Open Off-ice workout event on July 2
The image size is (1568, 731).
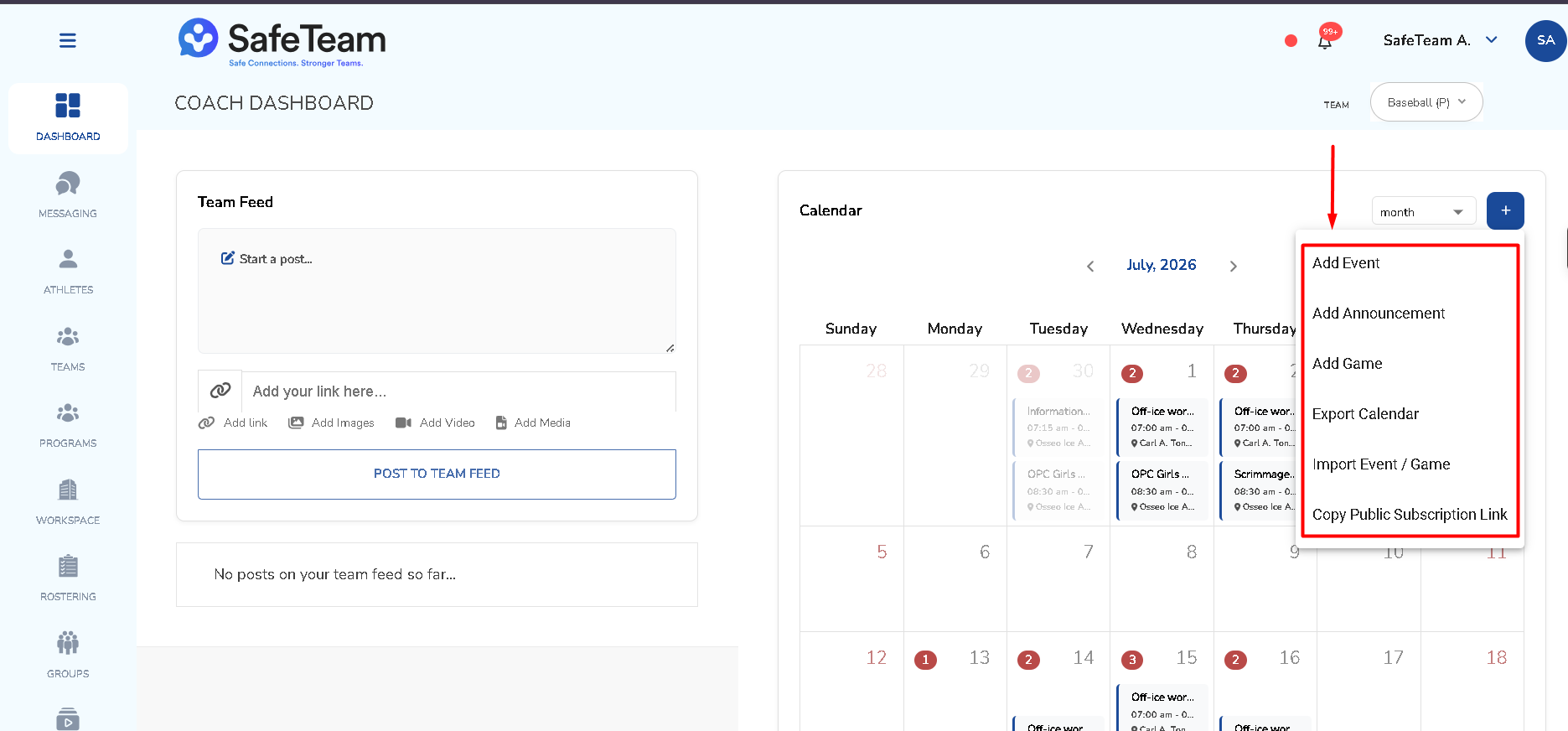(1258, 427)
